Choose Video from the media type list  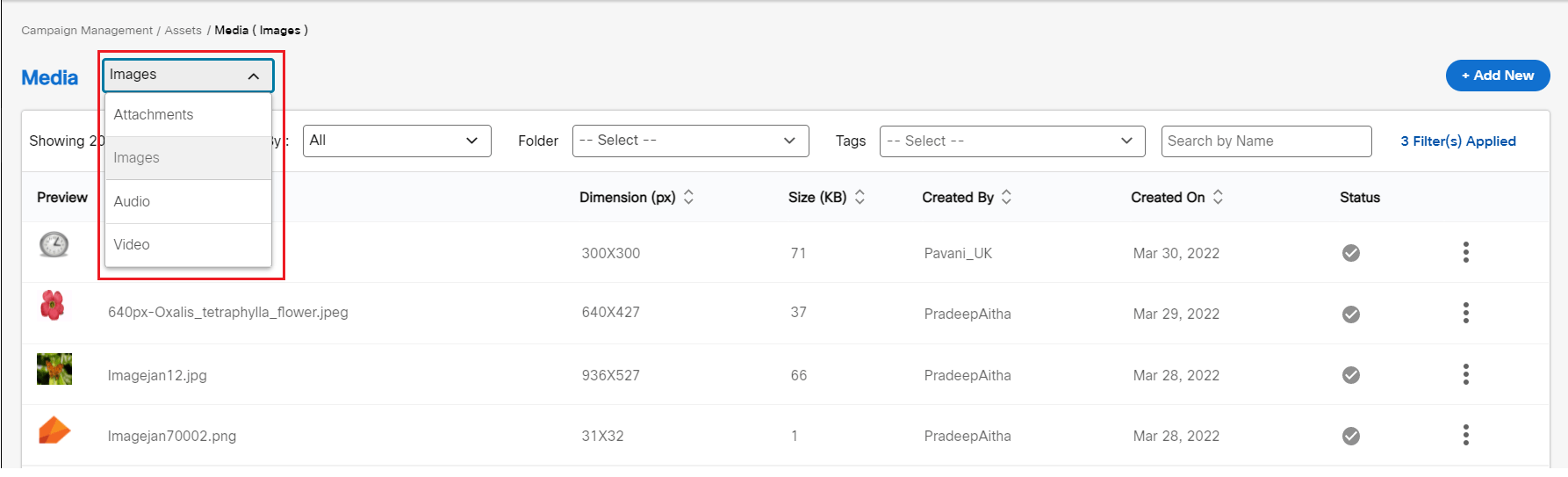[x=133, y=245]
